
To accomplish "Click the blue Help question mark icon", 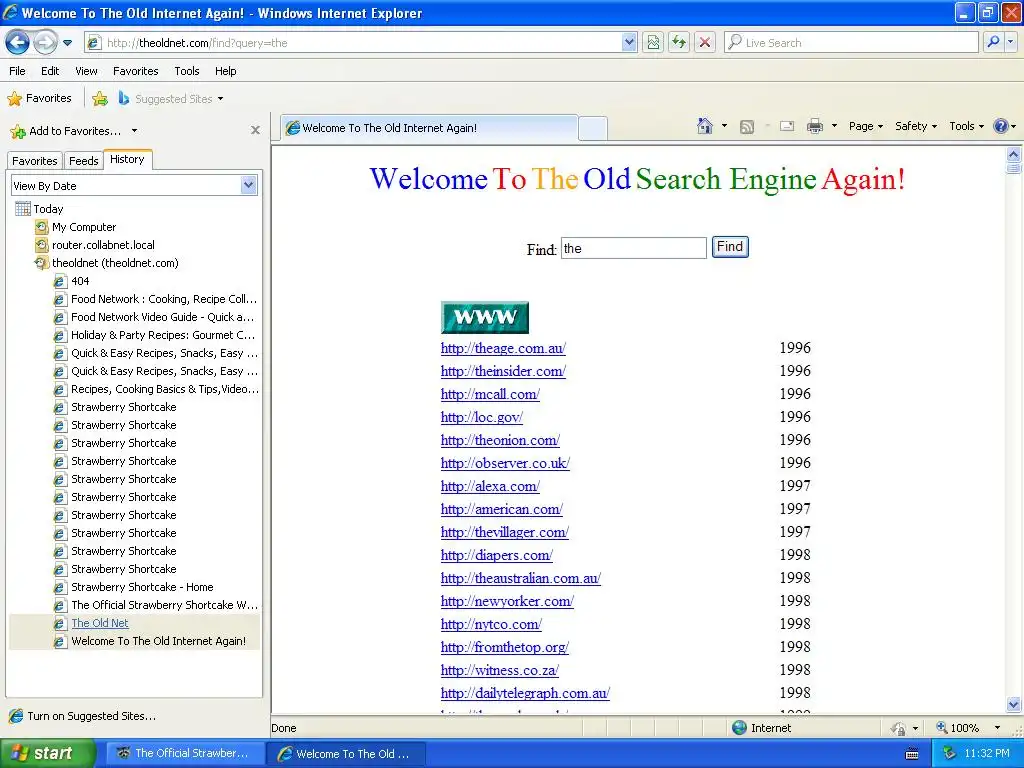I will (1000, 126).
